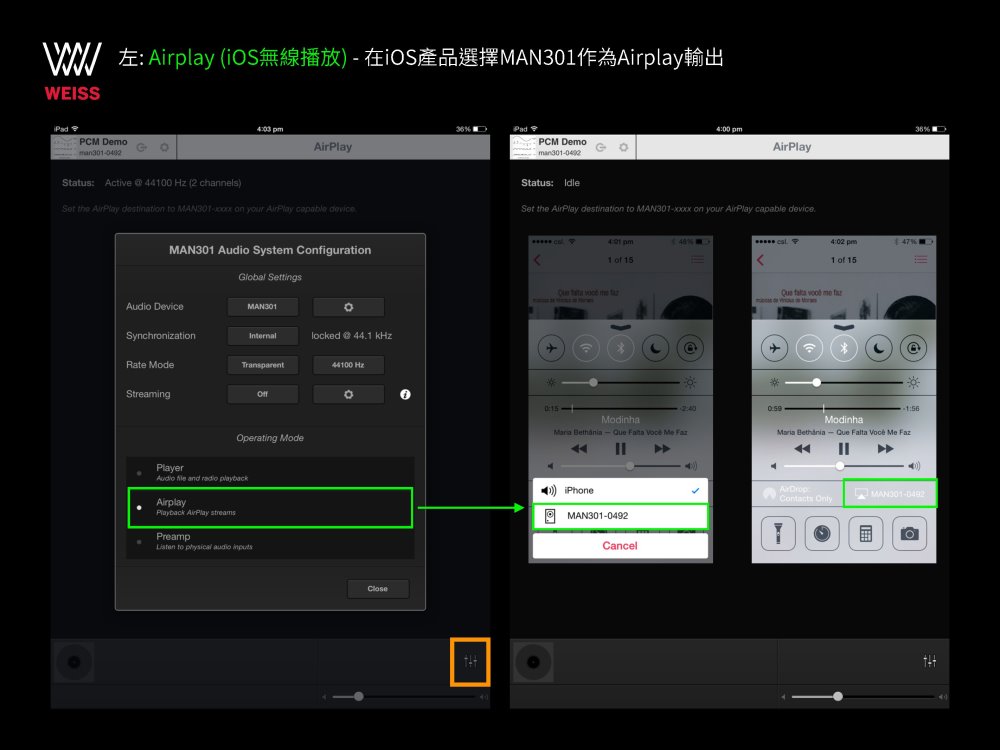Image resolution: width=1000 pixels, height=750 pixels.
Task: Tap the camera icon in right phone
Action: tap(909, 533)
